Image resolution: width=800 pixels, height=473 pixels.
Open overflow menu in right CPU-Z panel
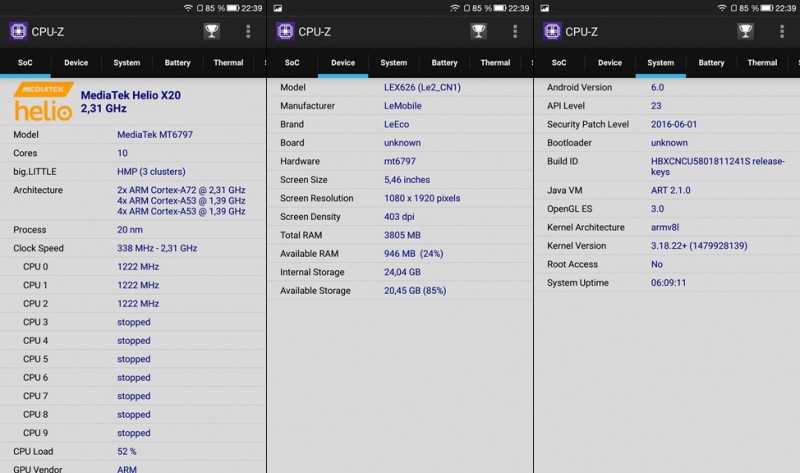[x=782, y=32]
